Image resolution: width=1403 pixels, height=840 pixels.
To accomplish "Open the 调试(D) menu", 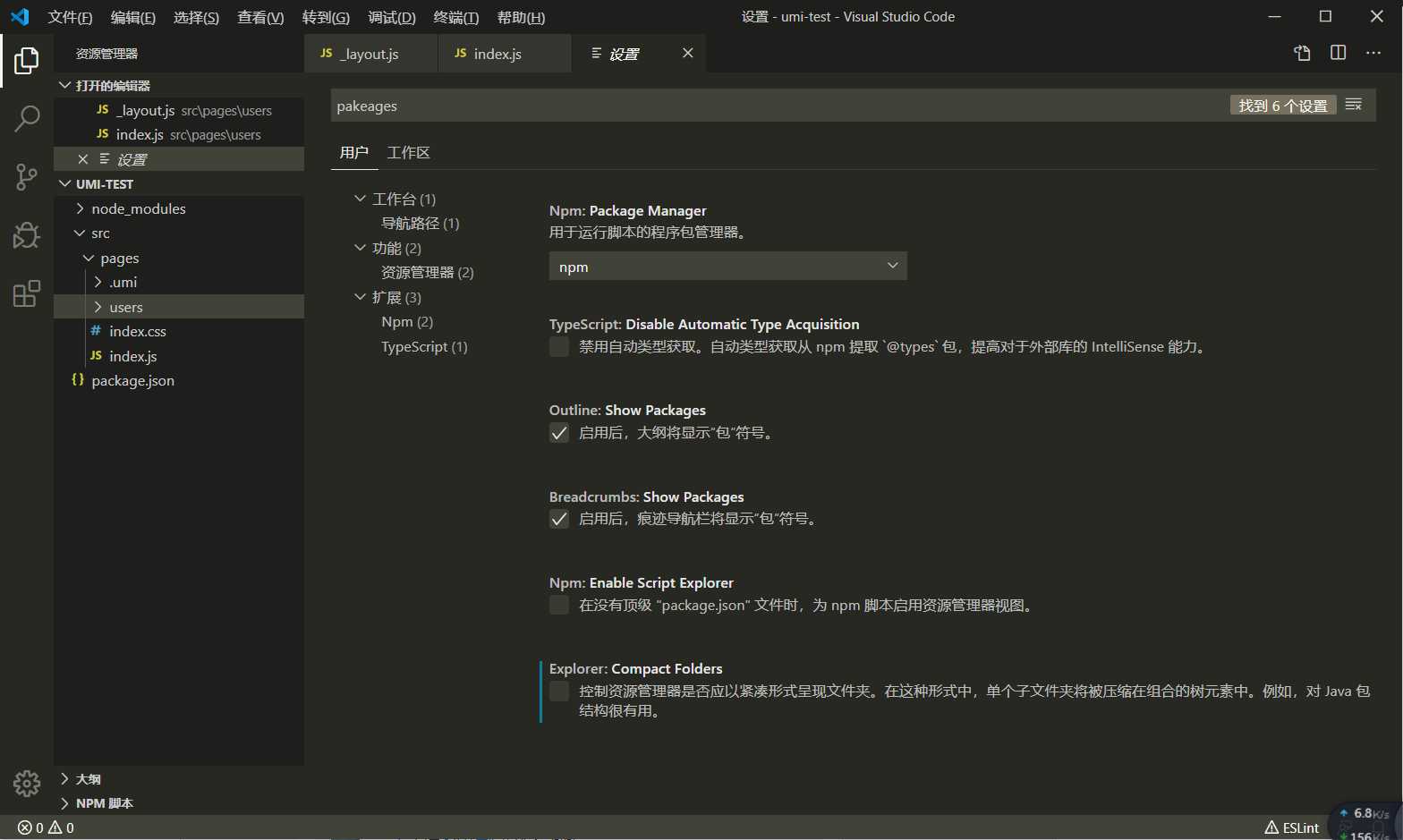I will coord(392,17).
